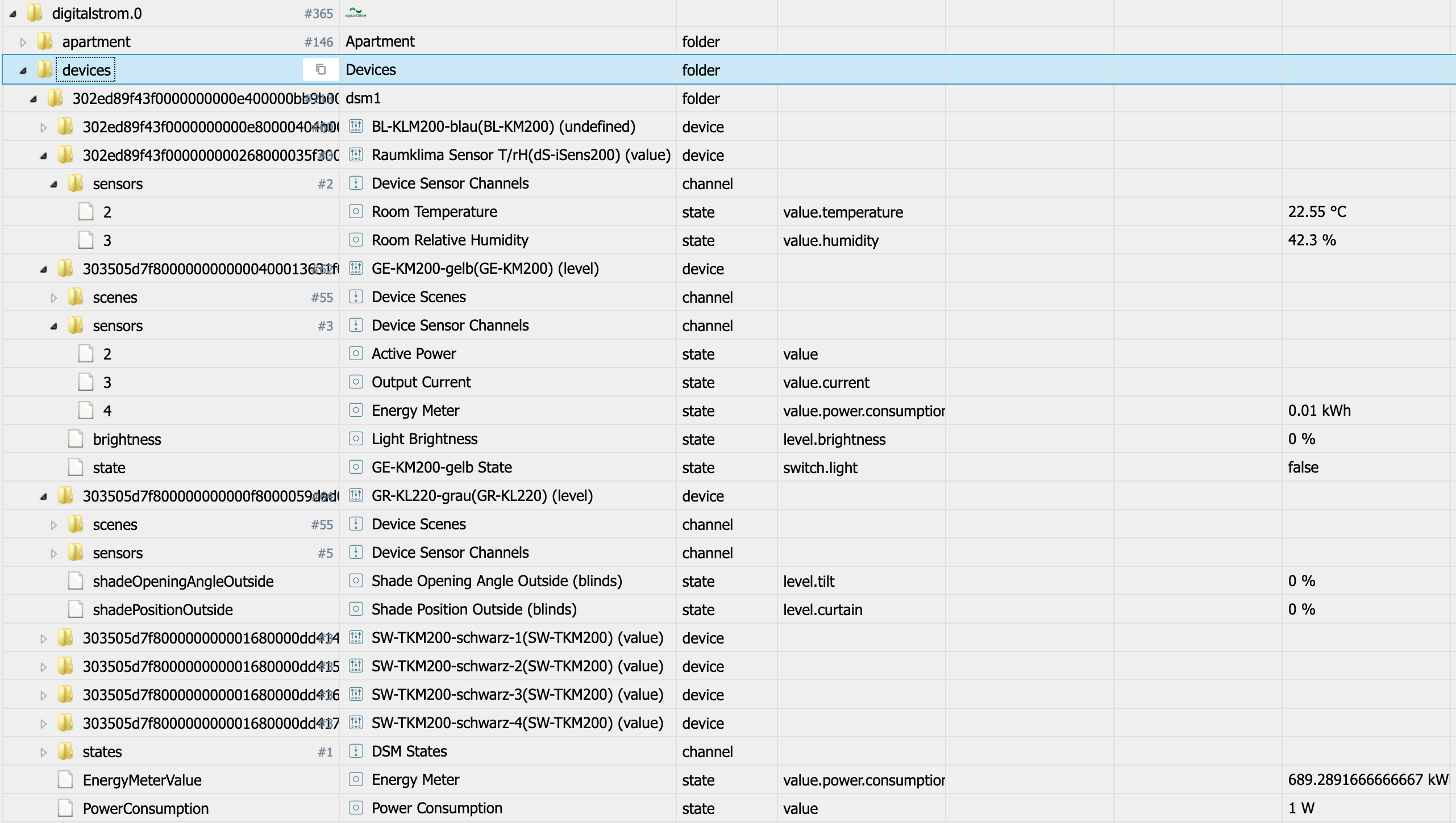The image size is (1456, 823).
Task: Click Light Brightness 0 % value
Action: click(x=1301, y=438)
